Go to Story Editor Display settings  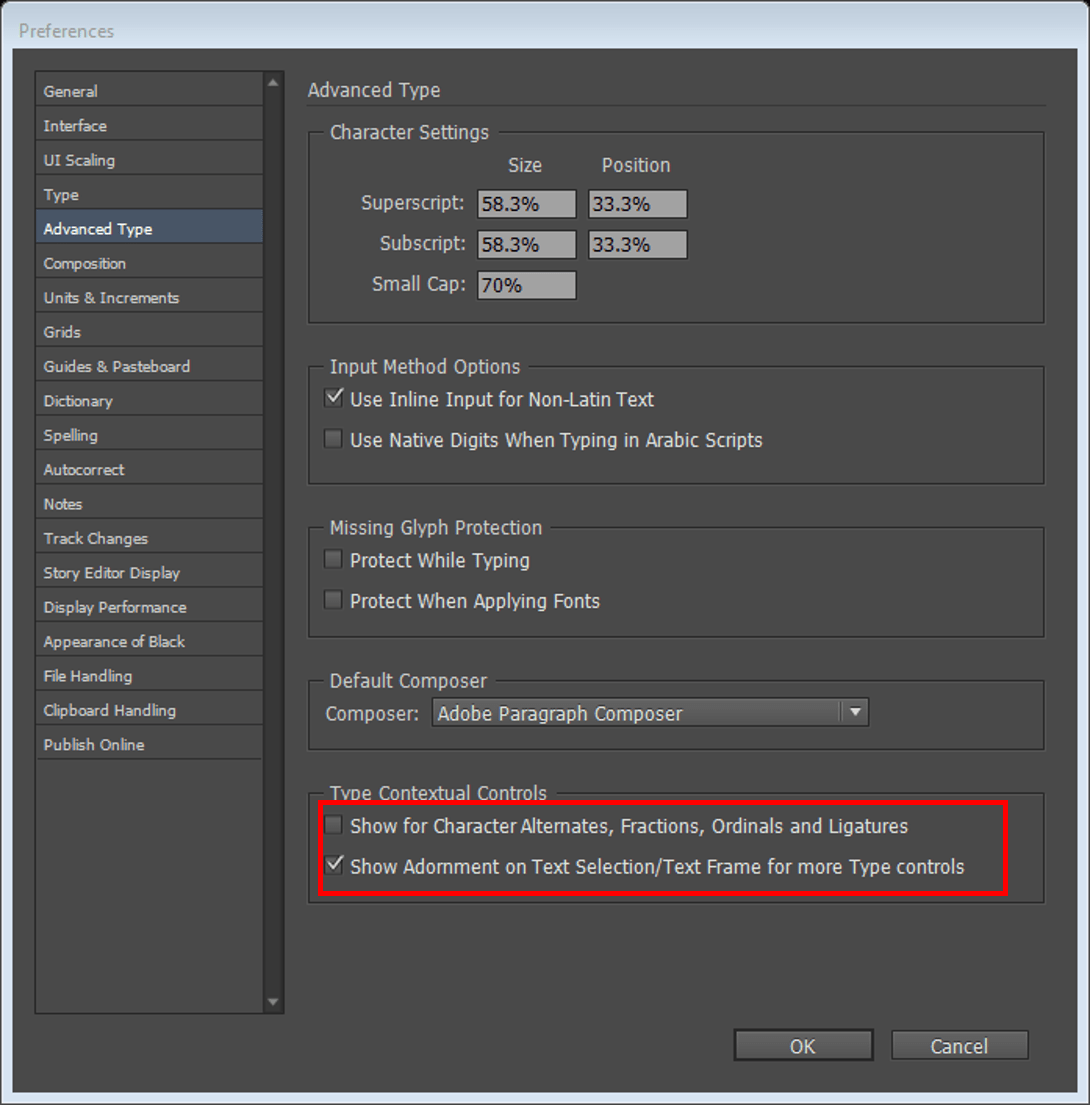pyautogui.click(x=149, y=573)
